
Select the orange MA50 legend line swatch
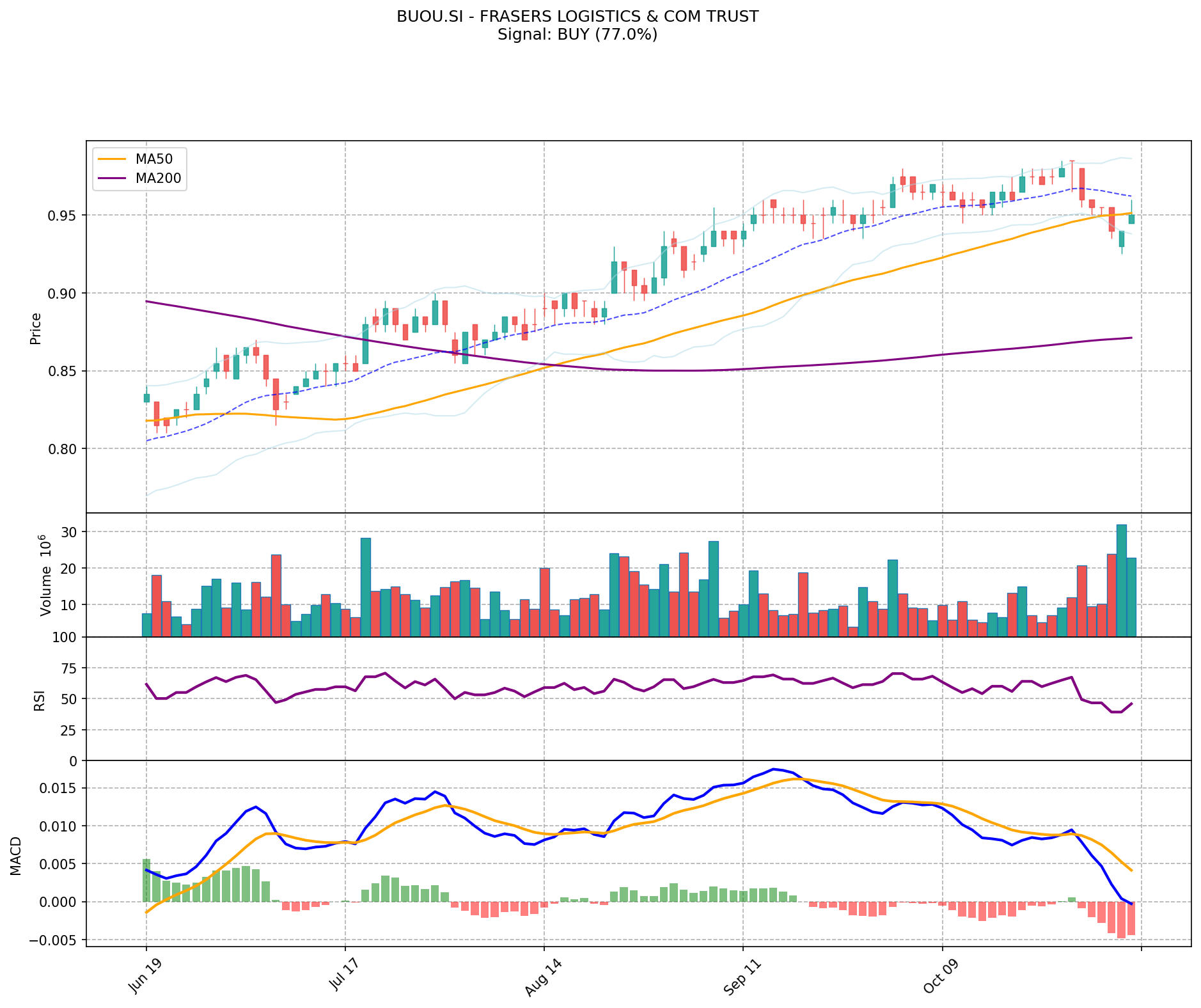pos(113,159)
